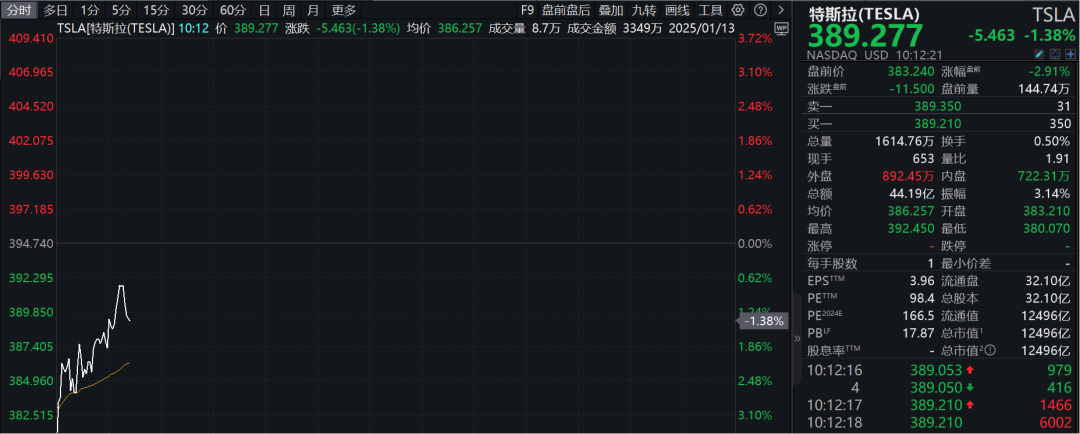This screenshot has width=1080, height=434.
Task: Click the 振幅 value 3.14%
Action: click(1053, 194)
